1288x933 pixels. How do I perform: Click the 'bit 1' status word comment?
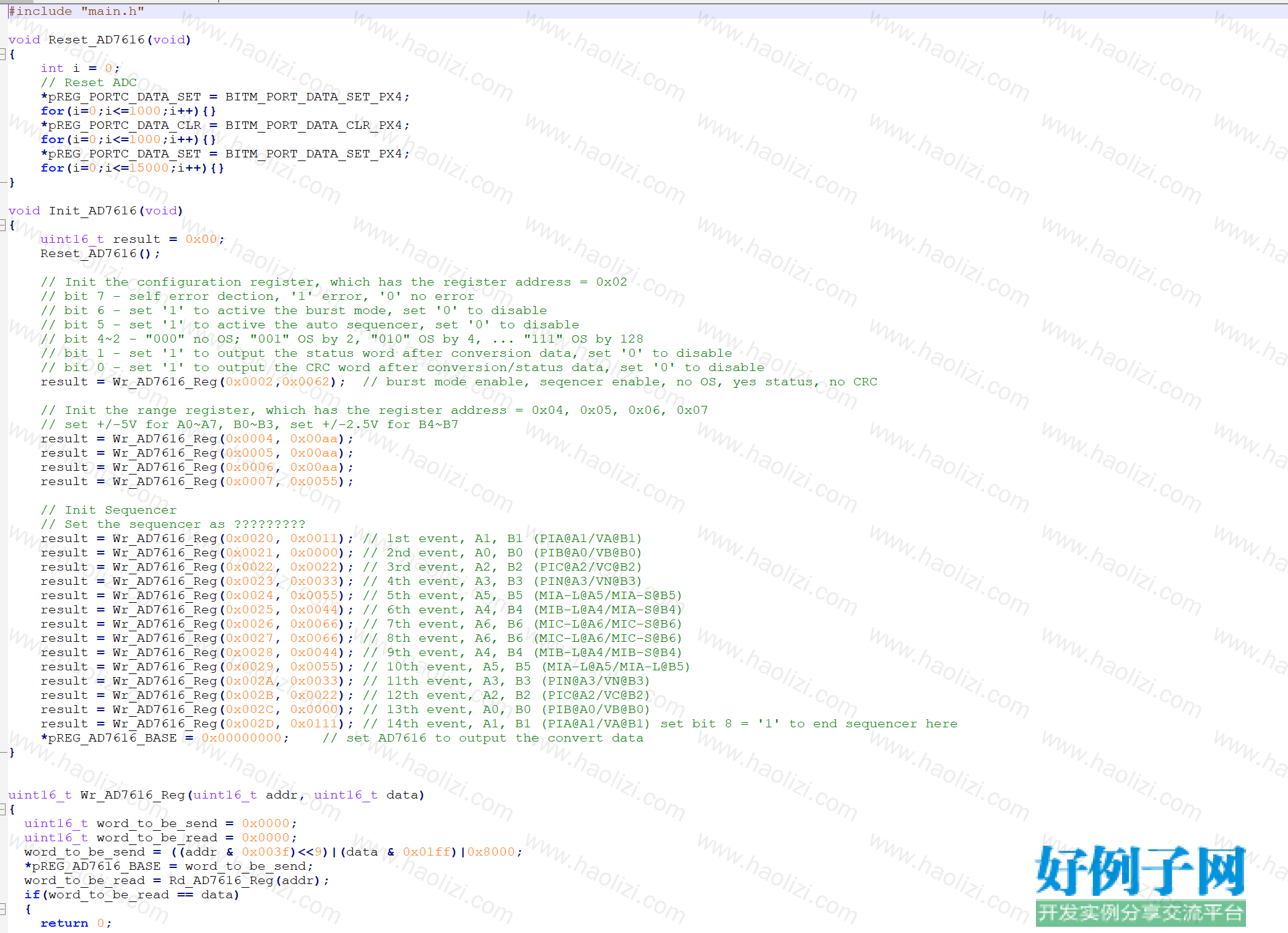coord(386,353)
